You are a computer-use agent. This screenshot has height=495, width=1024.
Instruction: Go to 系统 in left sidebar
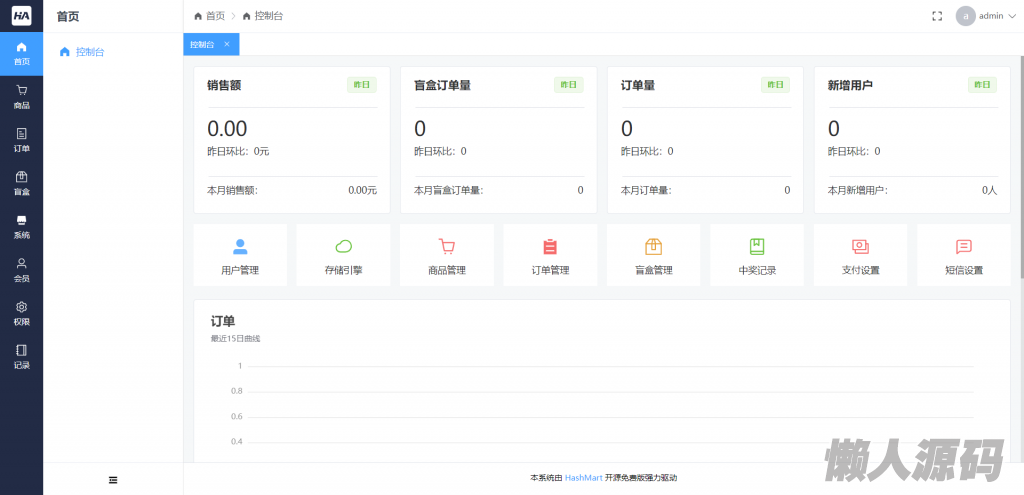pos(21,226)
